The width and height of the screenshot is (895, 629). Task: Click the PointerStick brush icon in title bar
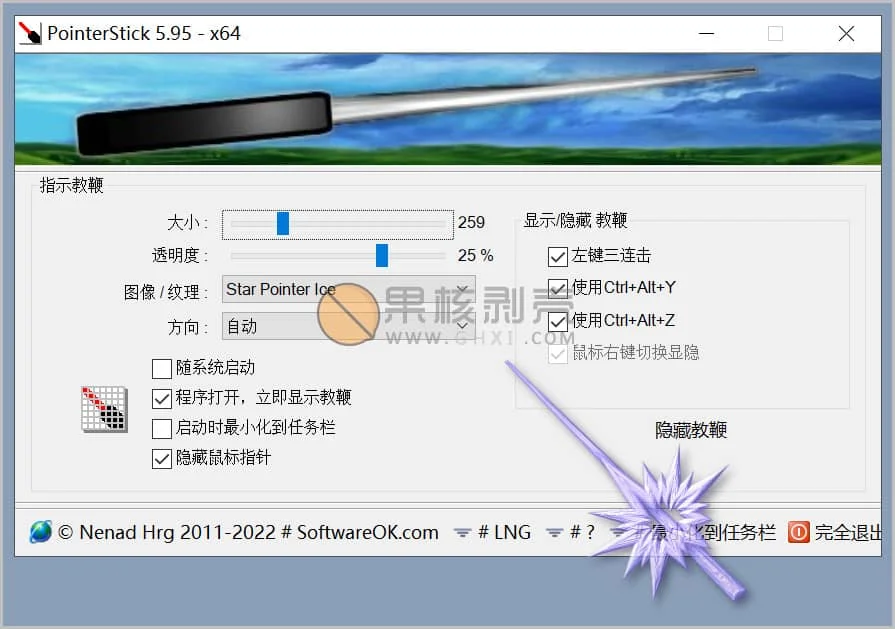tap(28, 33)
